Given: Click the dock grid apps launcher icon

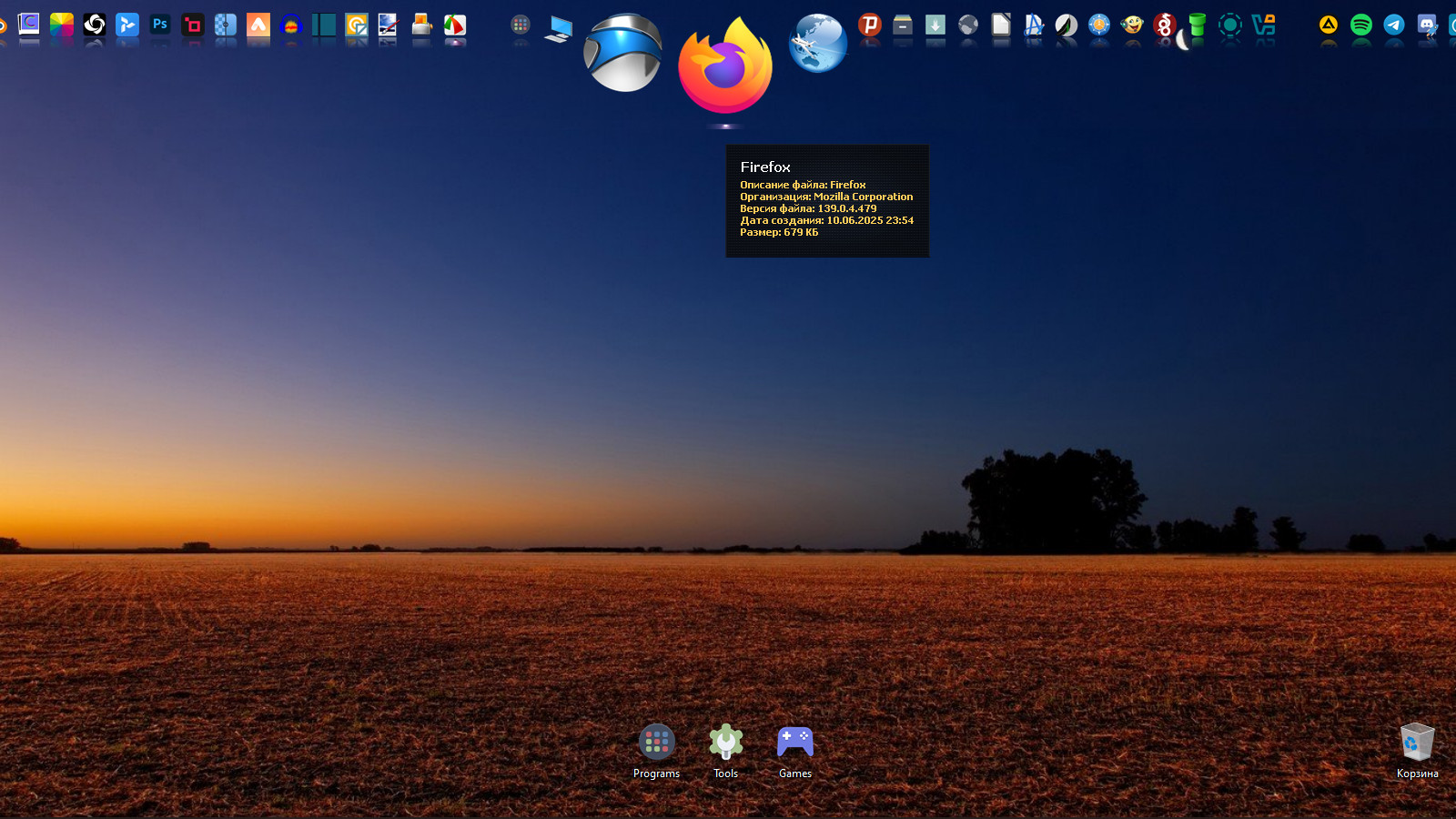Looking at the screenshot, I should [521, 25].
